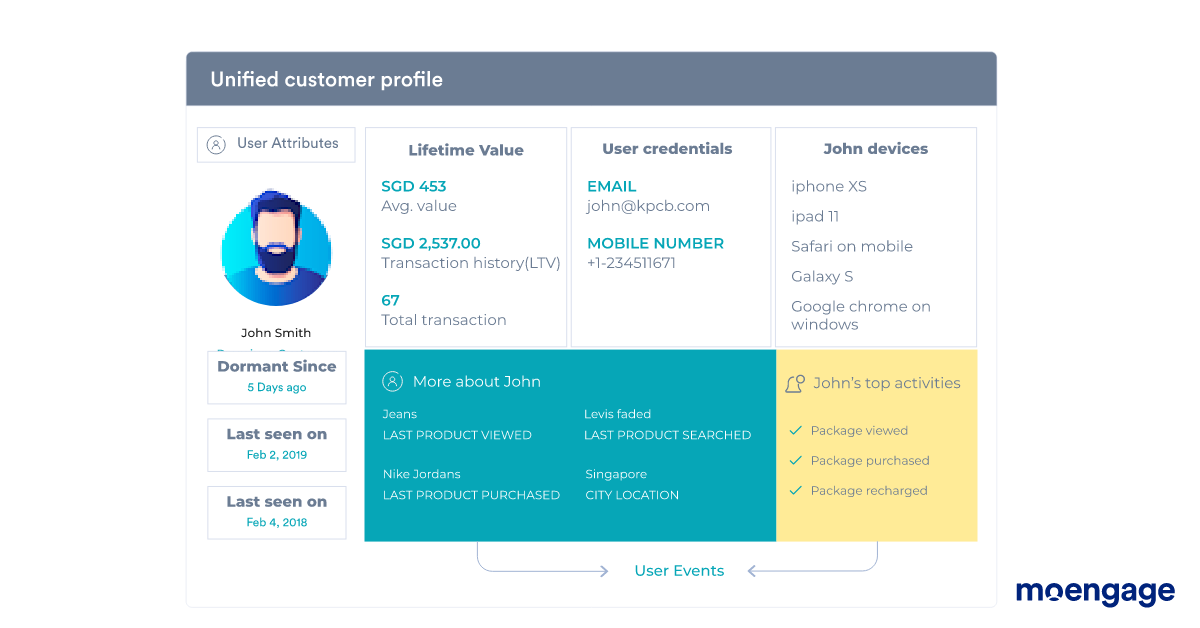
Task: Open the Unified customer profile header
Action: (326, 79)
